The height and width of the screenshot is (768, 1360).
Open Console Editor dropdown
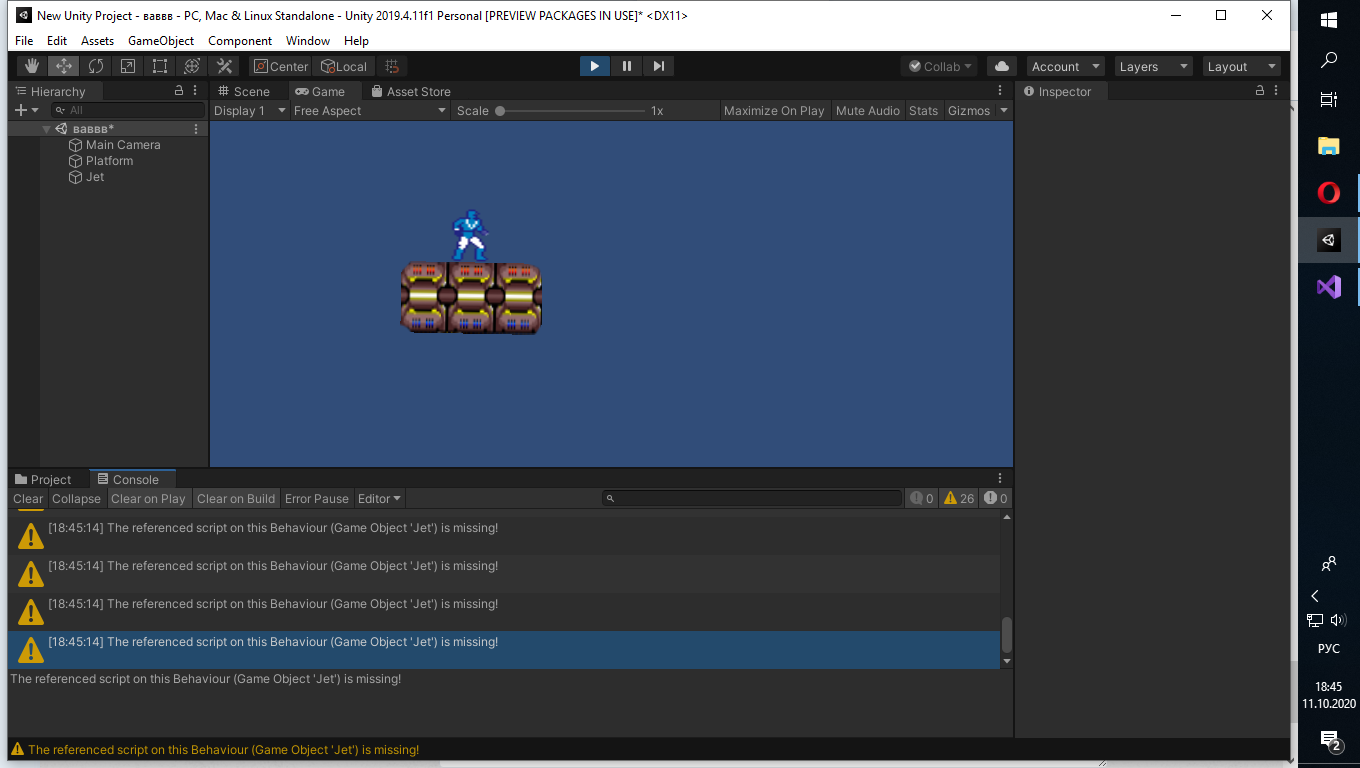click(x=379, y=498)
